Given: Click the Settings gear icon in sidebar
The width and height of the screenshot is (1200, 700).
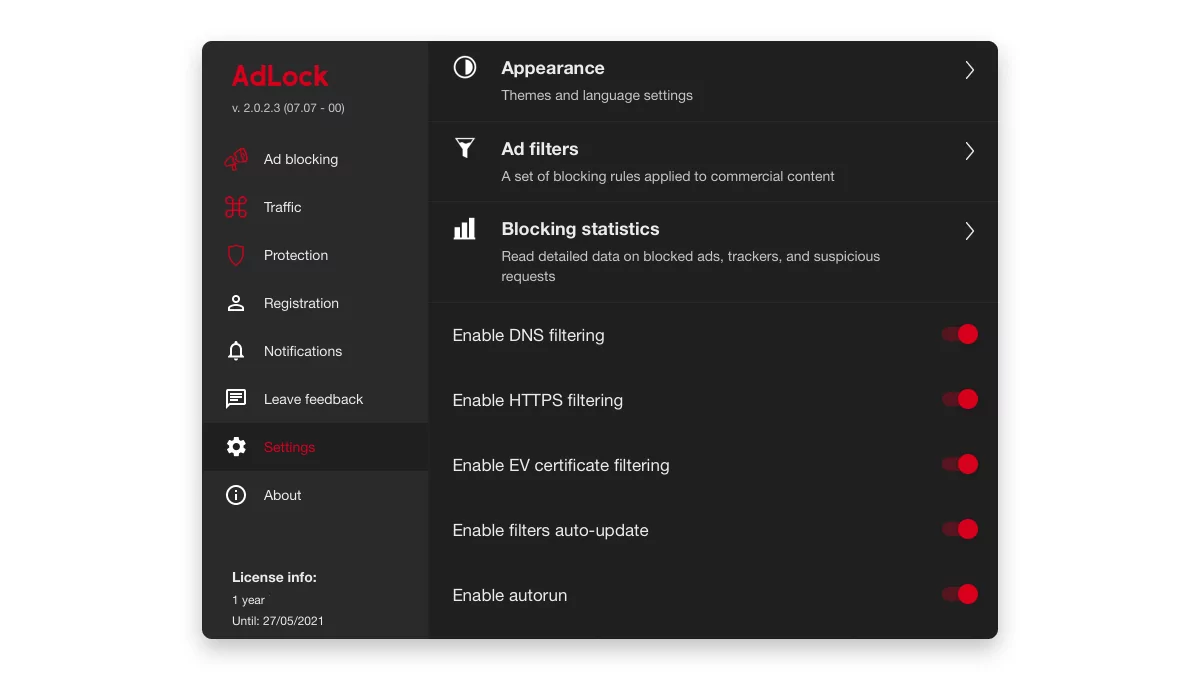Looking at the screenshot, I should click(236, 447).
